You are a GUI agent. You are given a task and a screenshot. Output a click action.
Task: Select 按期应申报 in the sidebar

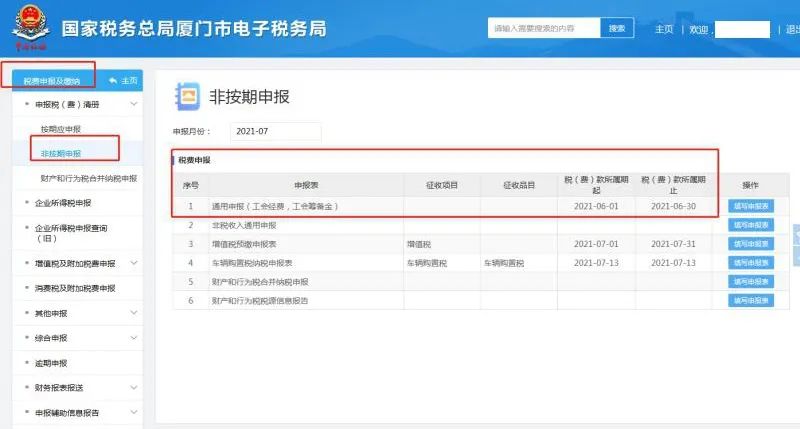tap(61, 129)
